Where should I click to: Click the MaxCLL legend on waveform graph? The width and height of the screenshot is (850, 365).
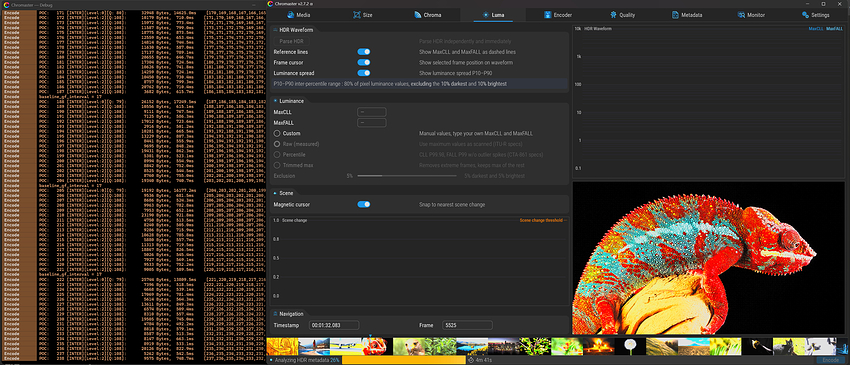click(816, 29)
